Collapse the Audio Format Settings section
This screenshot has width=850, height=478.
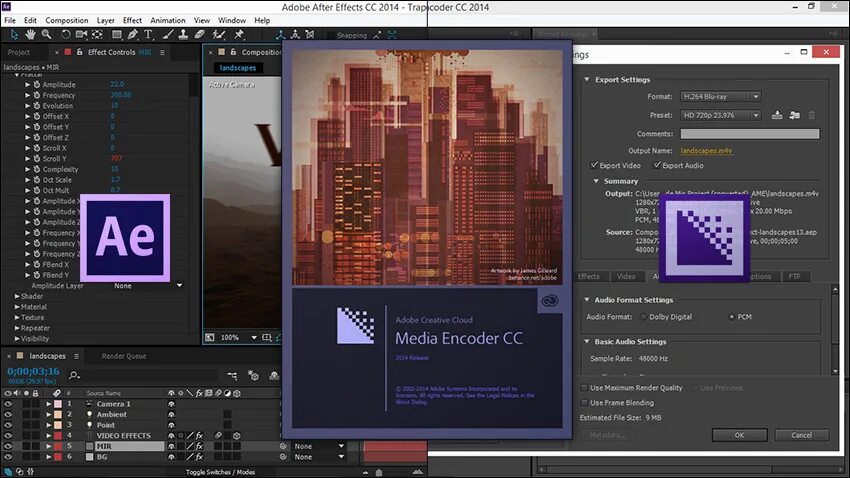coord(587,300)
